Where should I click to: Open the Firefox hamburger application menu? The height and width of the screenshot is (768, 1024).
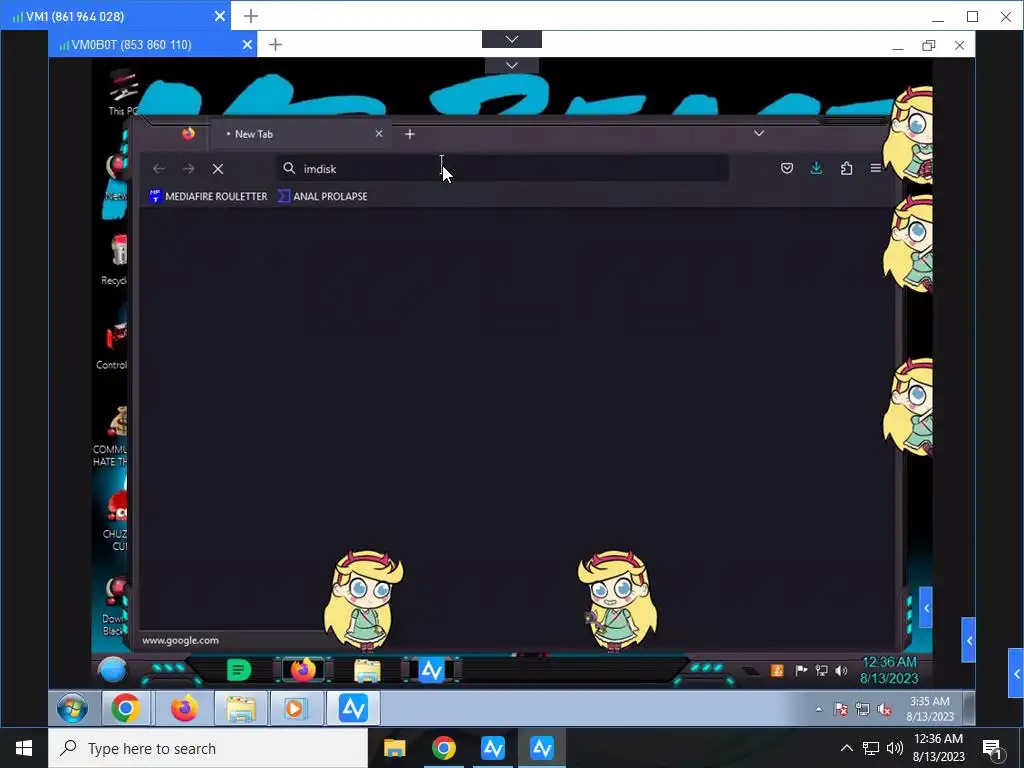point(876,168)
